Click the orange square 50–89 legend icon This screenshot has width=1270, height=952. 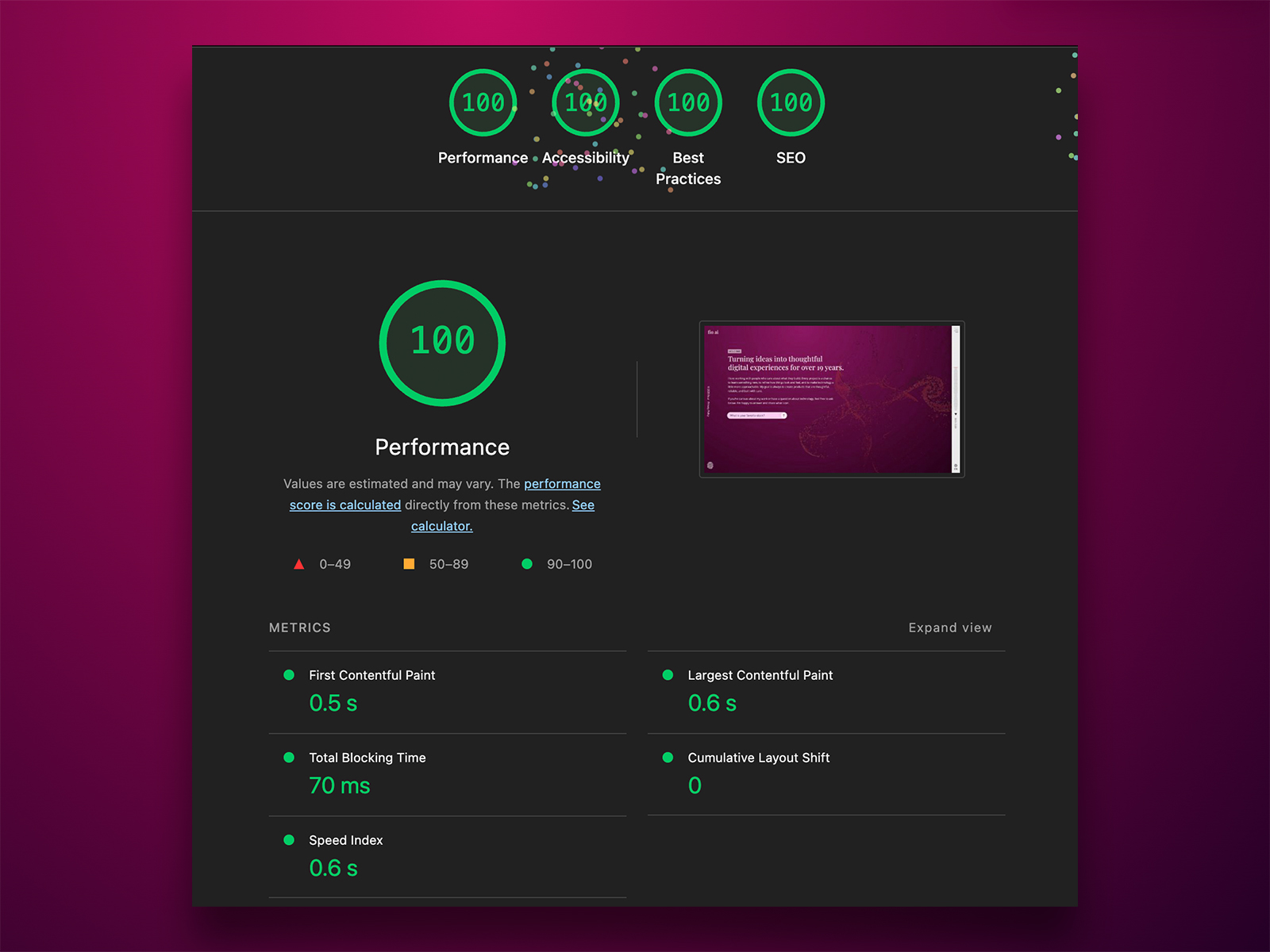click(x=409, y=564)
